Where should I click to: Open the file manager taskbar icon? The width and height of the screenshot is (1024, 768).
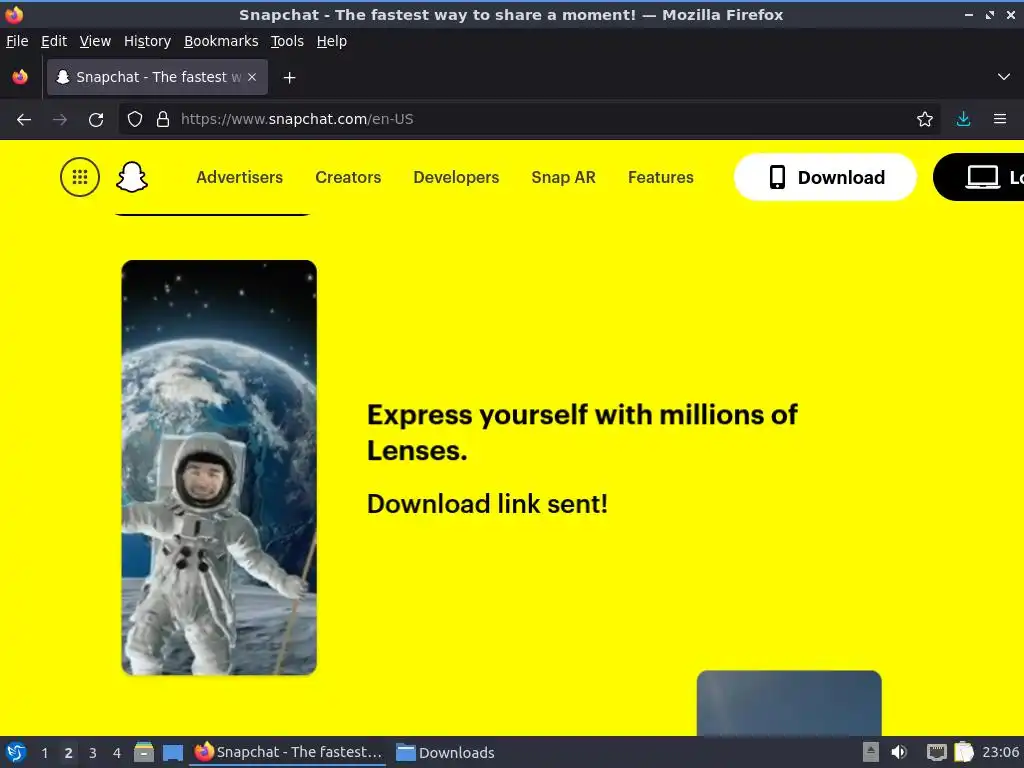tap(144, 752)
